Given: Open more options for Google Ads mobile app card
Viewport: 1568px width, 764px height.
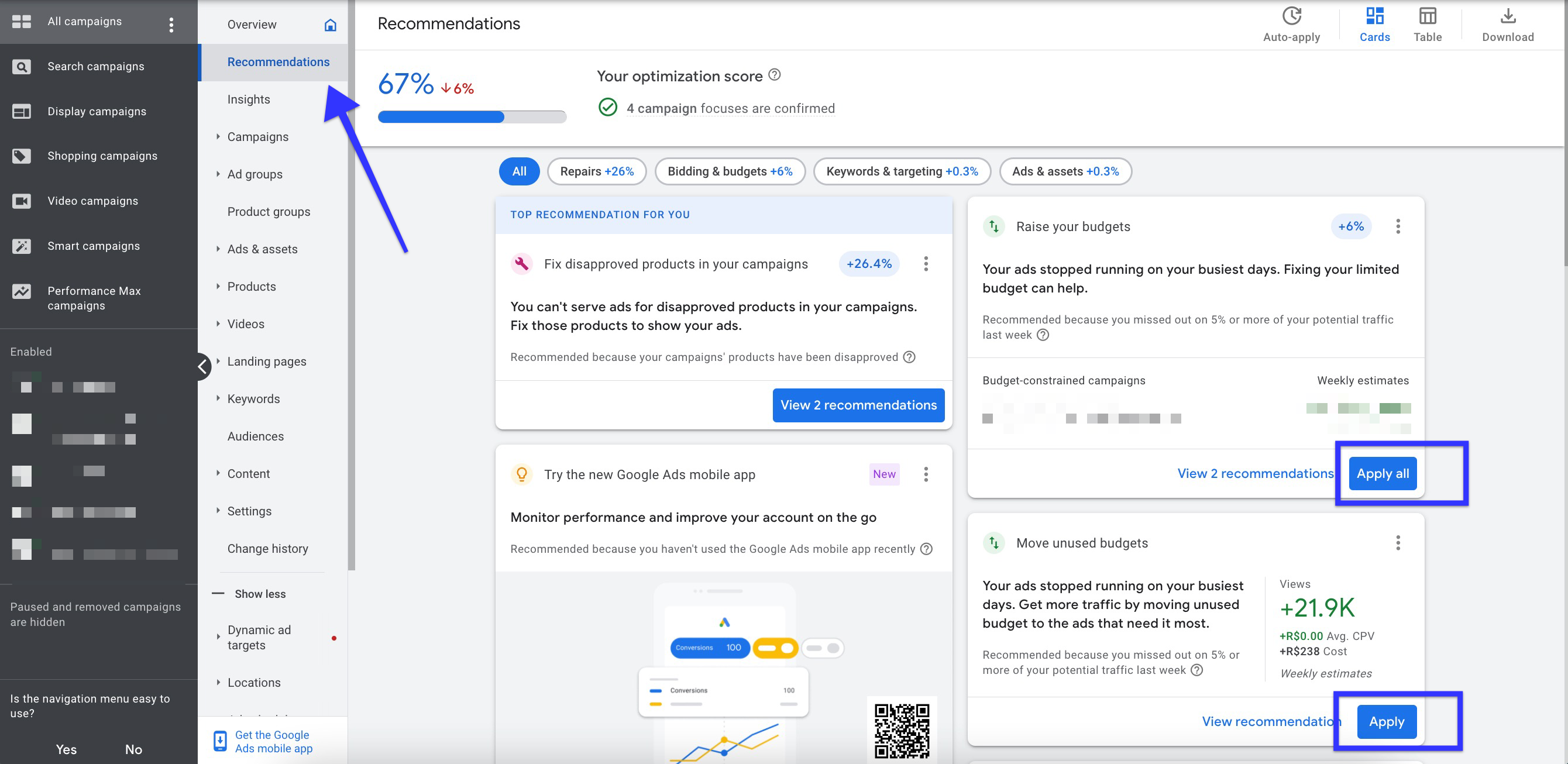Looking at the screenshot, I should 926,474.
